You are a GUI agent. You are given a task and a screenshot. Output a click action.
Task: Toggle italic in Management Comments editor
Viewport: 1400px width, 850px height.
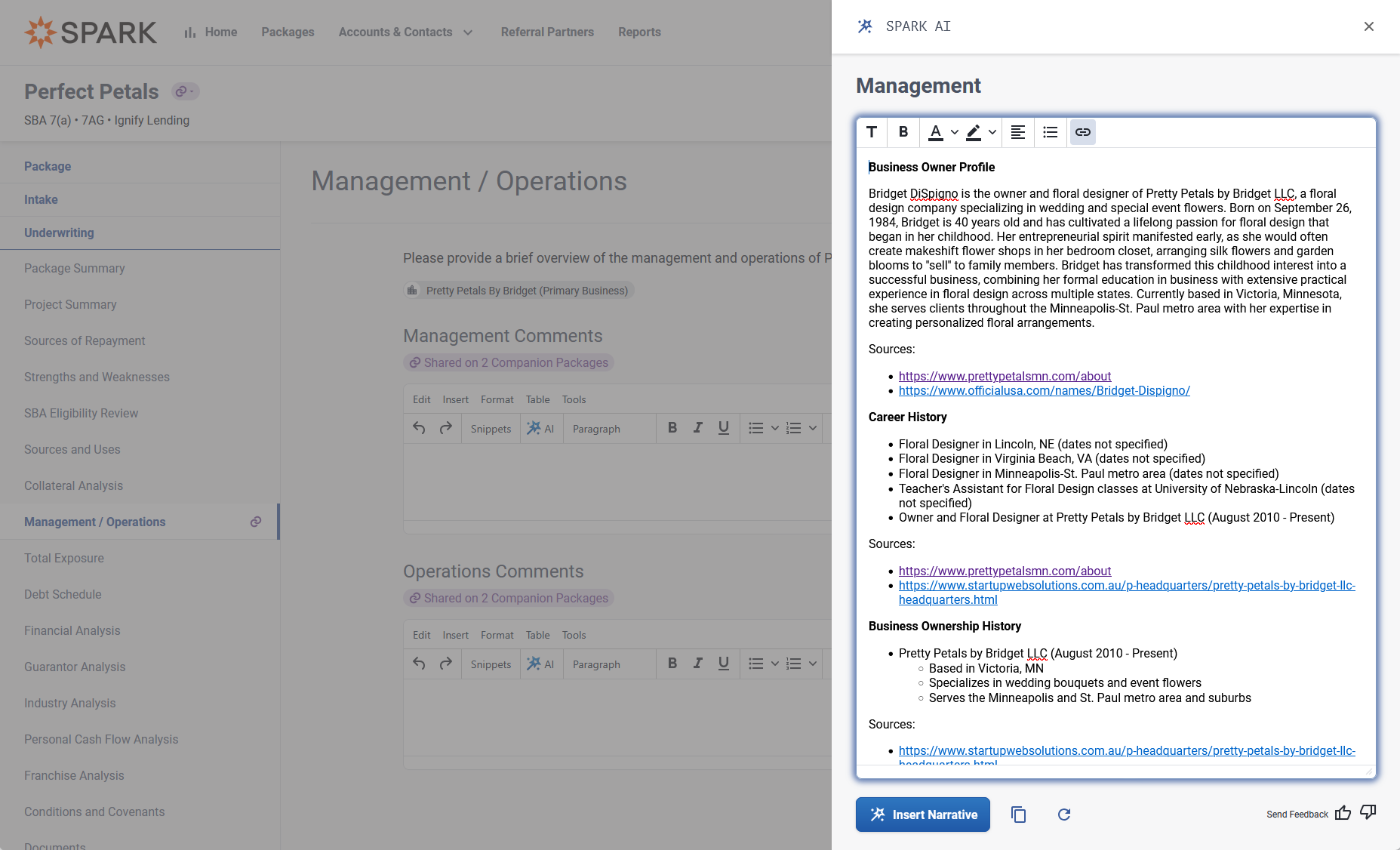698,428
